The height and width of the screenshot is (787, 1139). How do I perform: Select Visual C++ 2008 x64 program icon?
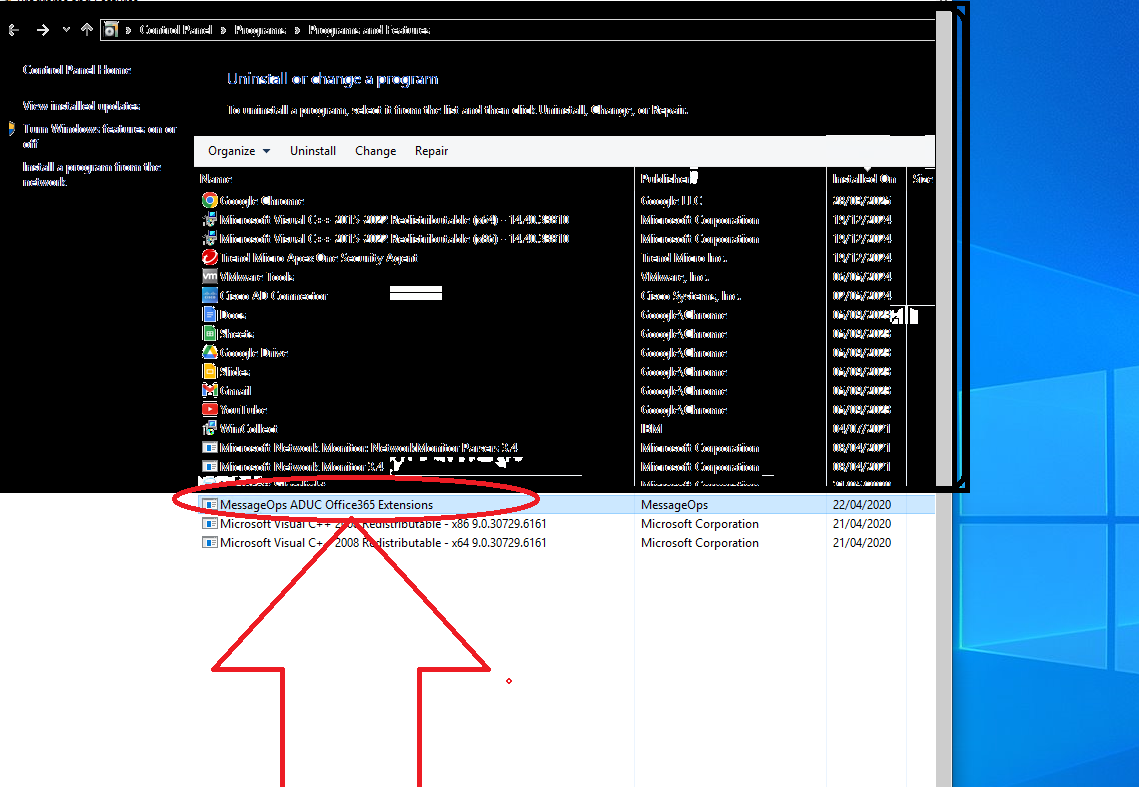click(209, 542)
